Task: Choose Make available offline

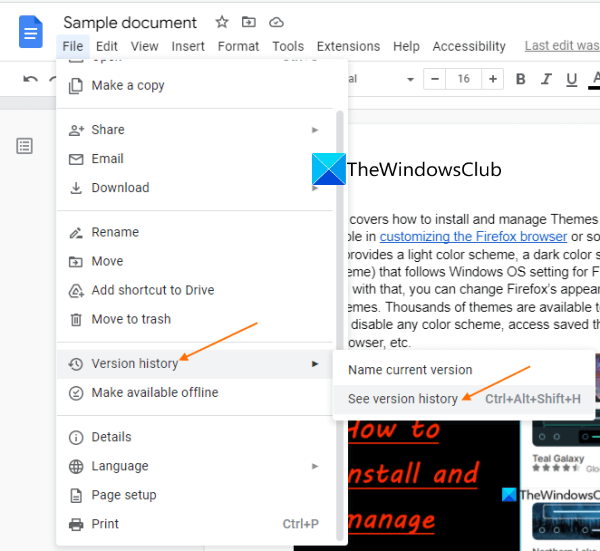Action: (194, 393)
